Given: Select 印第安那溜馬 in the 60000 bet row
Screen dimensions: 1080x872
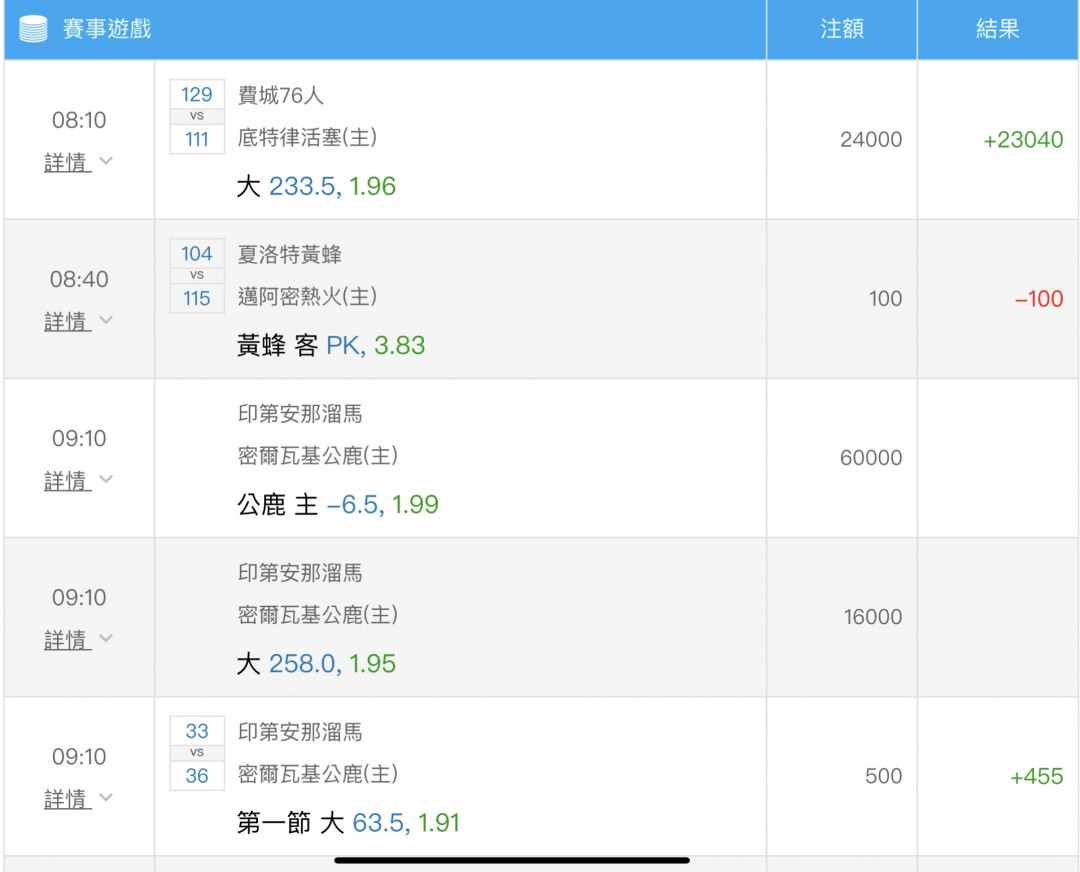Looking at the screenshot, I should coord(300,413).
